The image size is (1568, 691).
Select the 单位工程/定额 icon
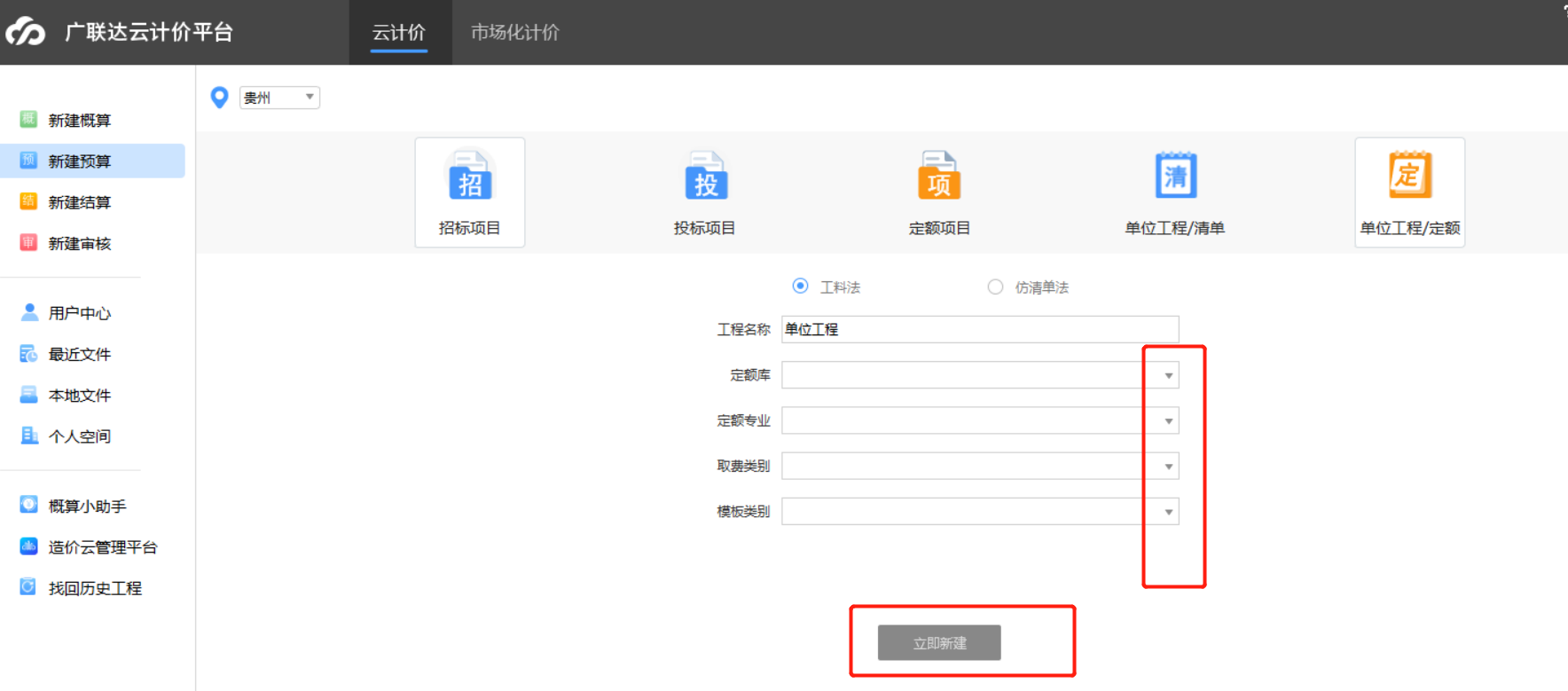(x=1410, y=176)
